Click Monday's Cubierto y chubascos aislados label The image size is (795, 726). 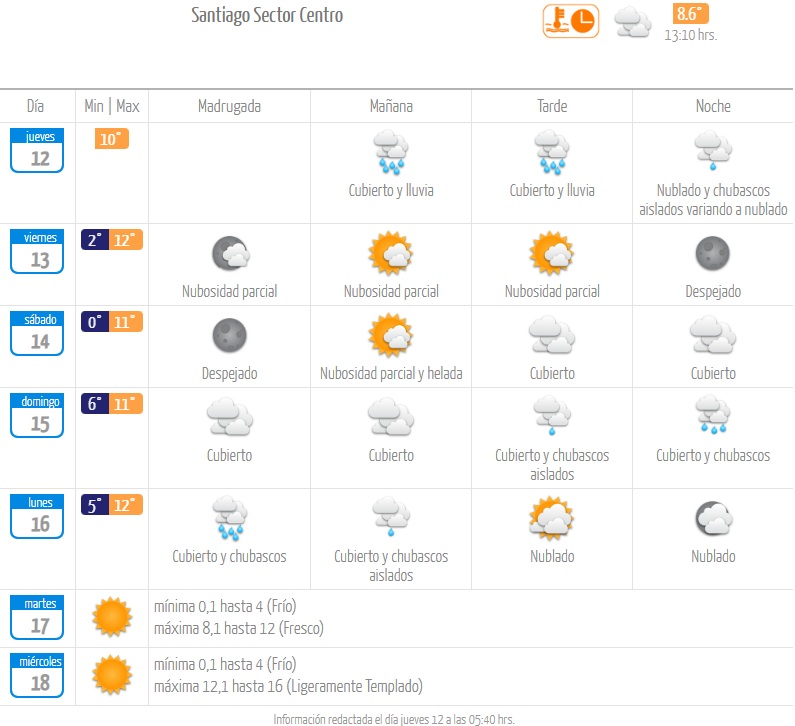pos(391,566)
